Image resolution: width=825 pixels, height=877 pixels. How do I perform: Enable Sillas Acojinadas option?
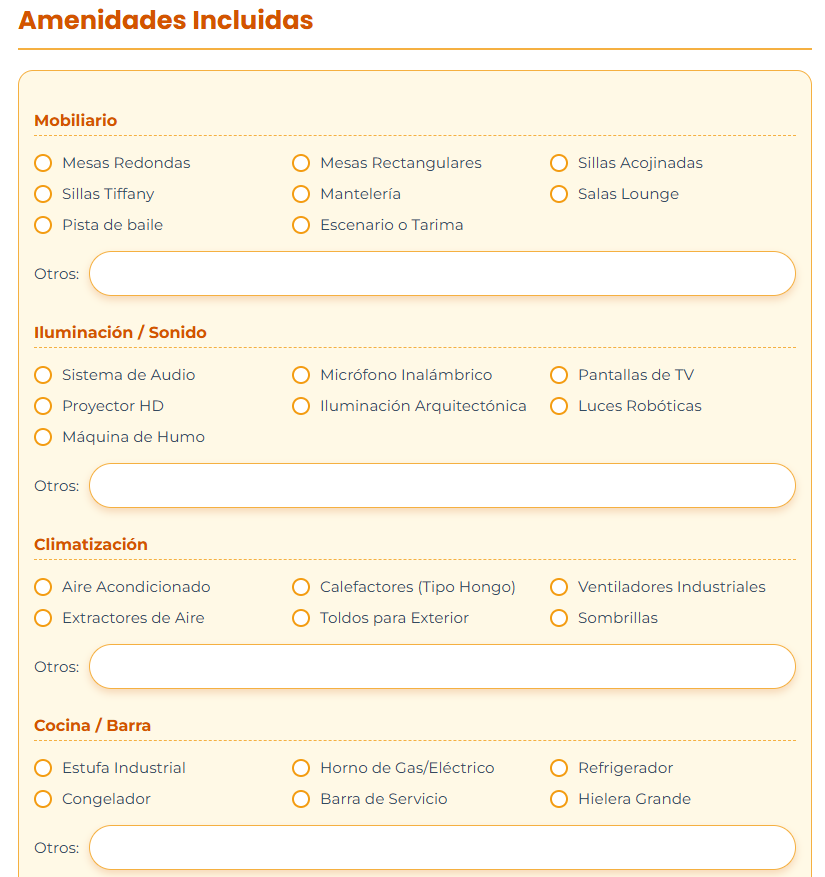click(559, 163)
